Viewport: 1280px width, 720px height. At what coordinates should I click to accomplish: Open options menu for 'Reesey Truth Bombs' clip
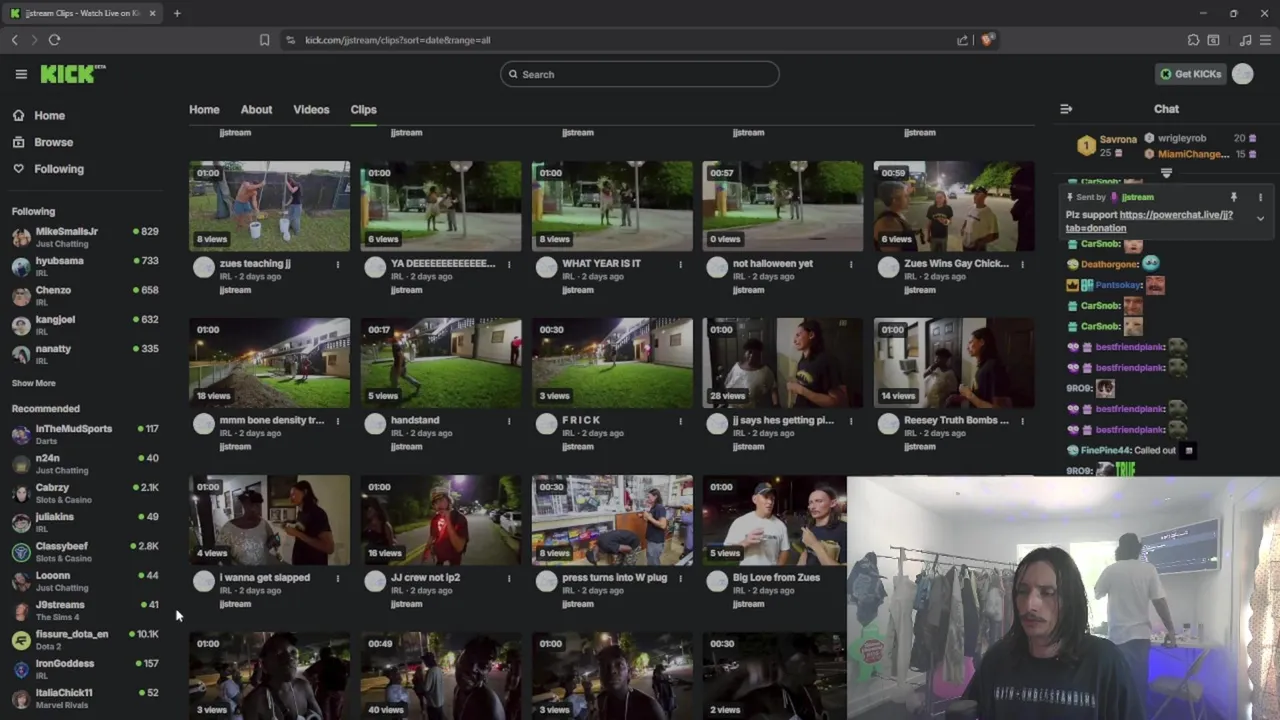[x=1022, y=422]
